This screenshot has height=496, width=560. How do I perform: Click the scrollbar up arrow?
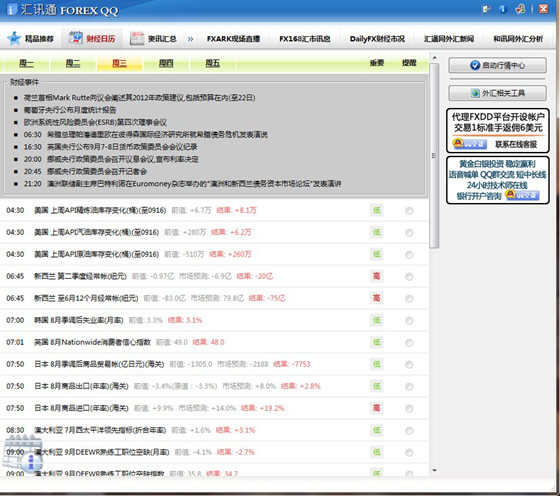(434, 57)
